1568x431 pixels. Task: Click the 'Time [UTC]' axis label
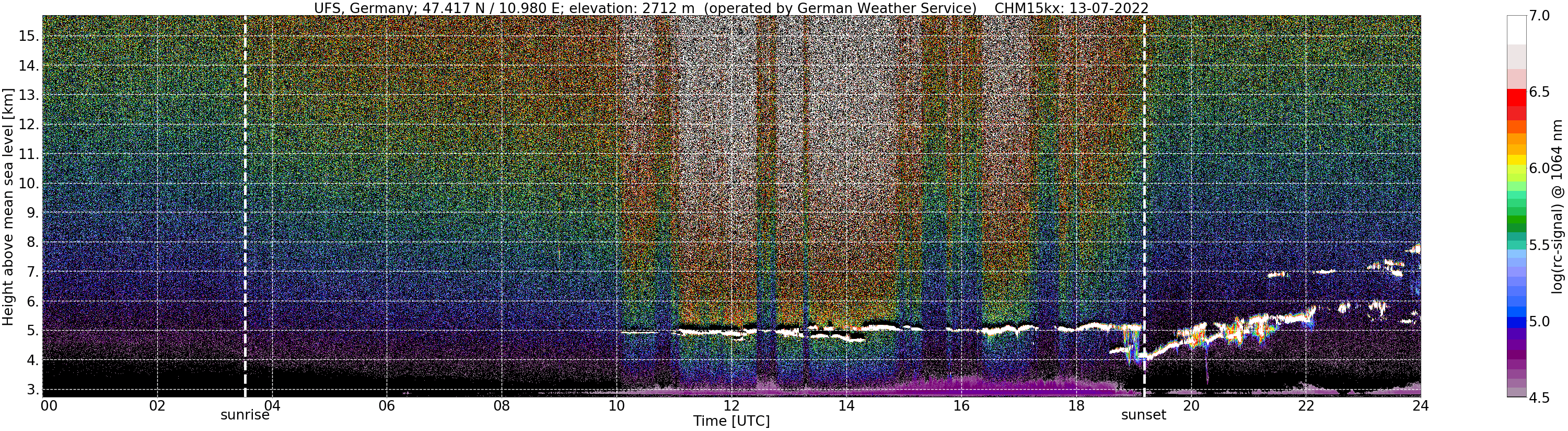pyautogui.click(x=731, y=421)
